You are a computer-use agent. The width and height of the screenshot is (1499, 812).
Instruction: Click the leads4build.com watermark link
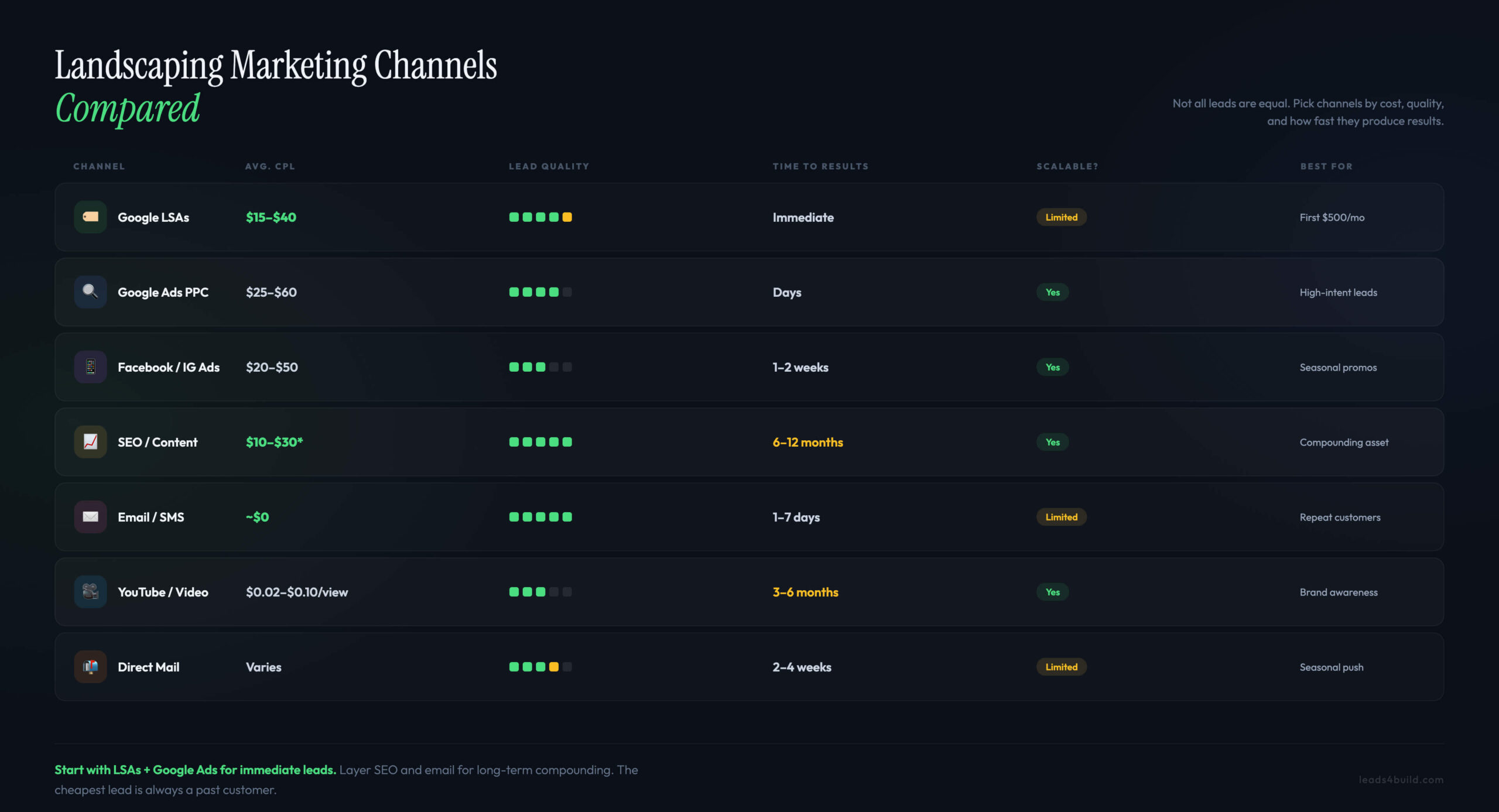click(x=1401, y=780)
